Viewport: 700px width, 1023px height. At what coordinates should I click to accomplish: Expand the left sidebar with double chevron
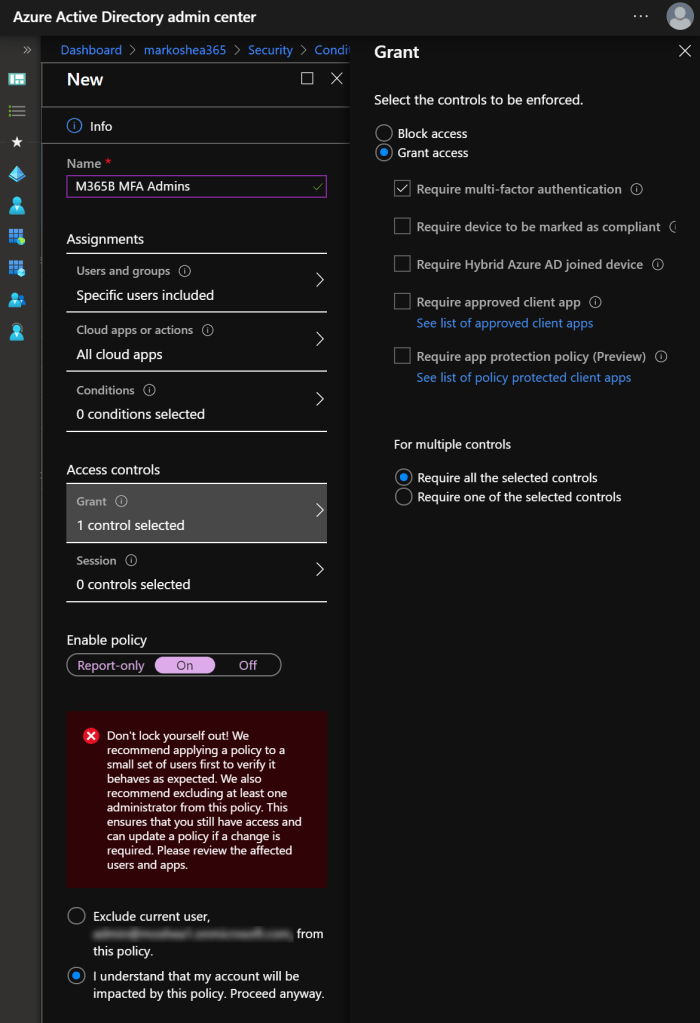tap(27, 50)
